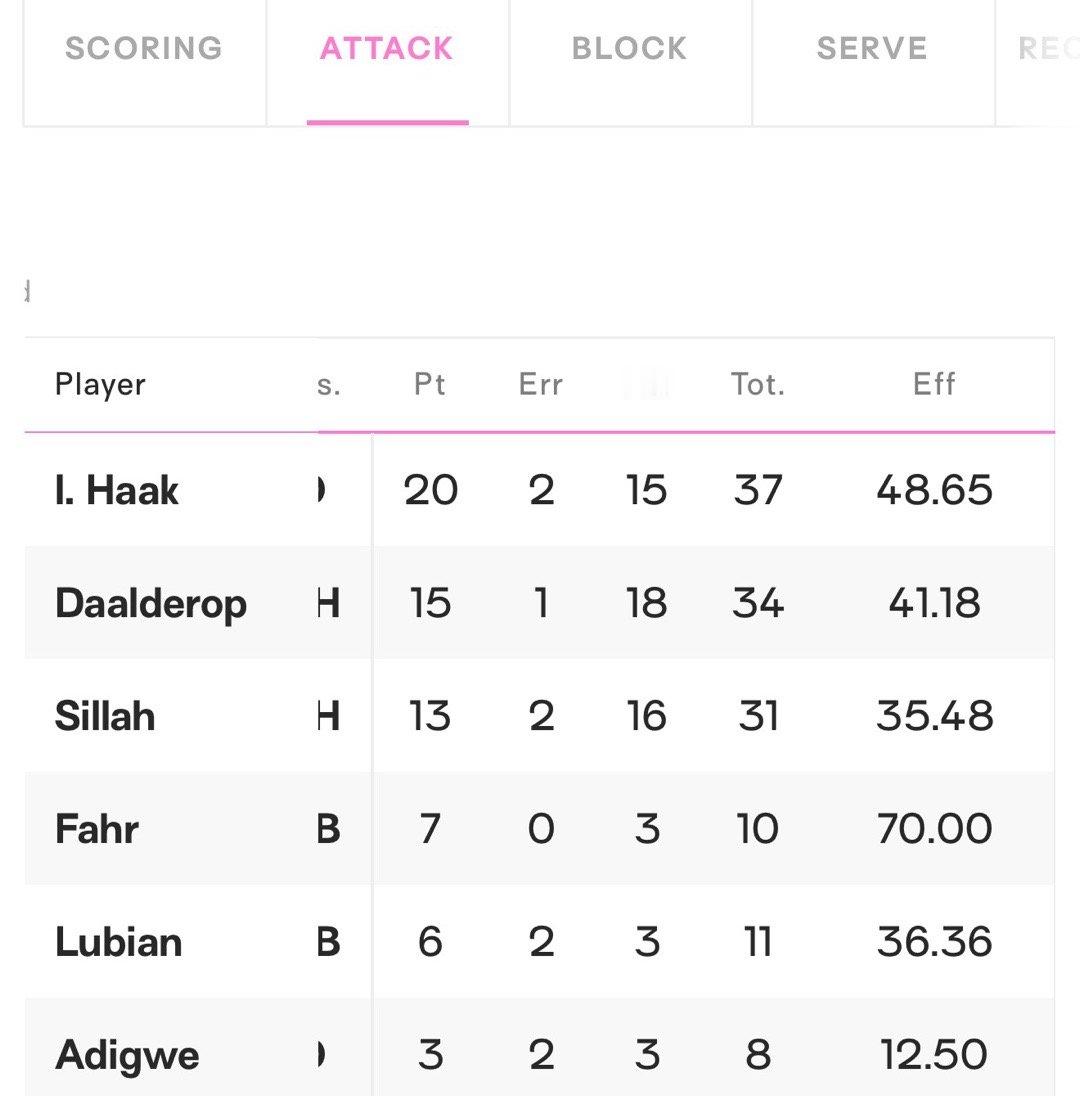Click the Err column header
The image size is (1080, 1096).
(x=541, y=385)
